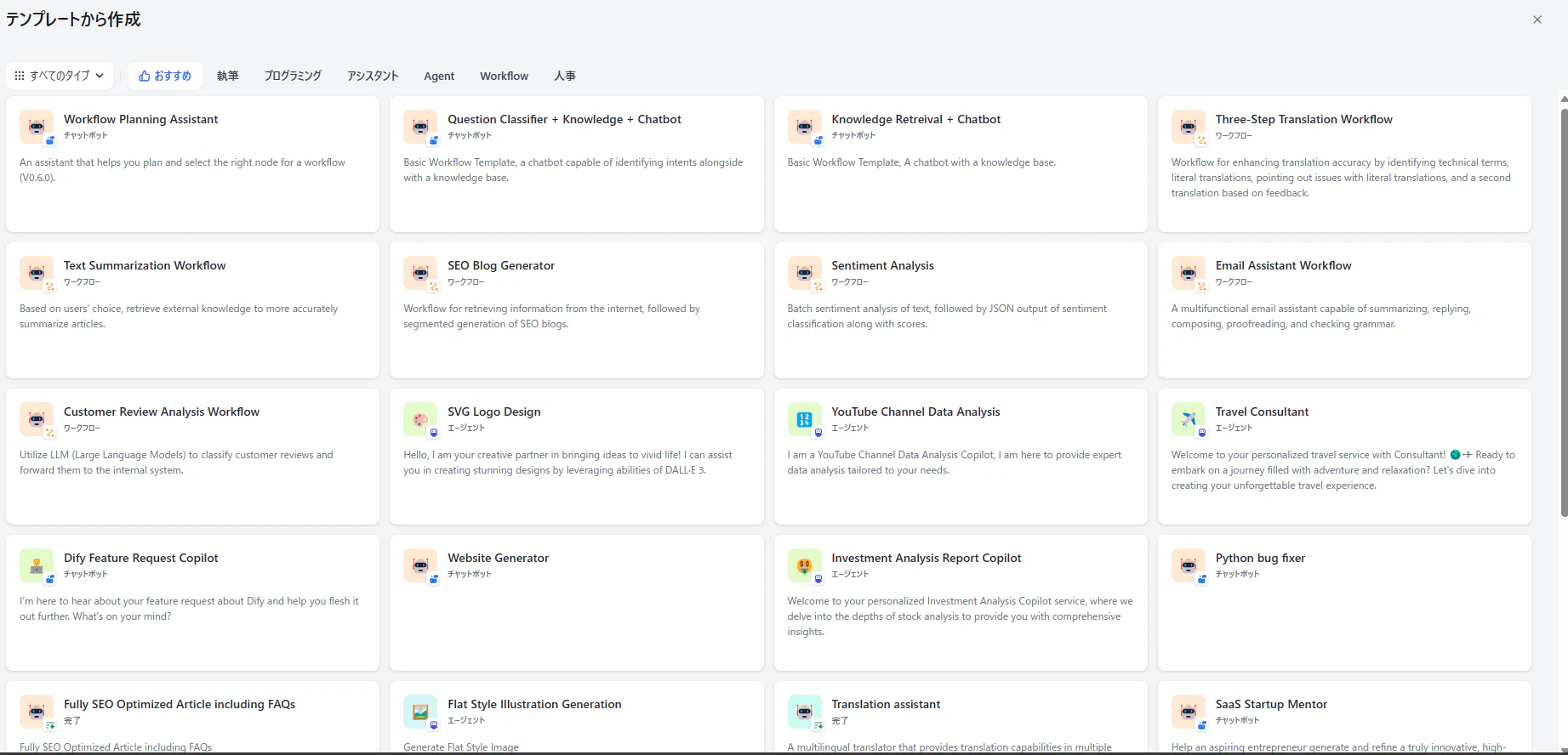Click the Workflow Planning Assistant robot icon

point(37,128)
